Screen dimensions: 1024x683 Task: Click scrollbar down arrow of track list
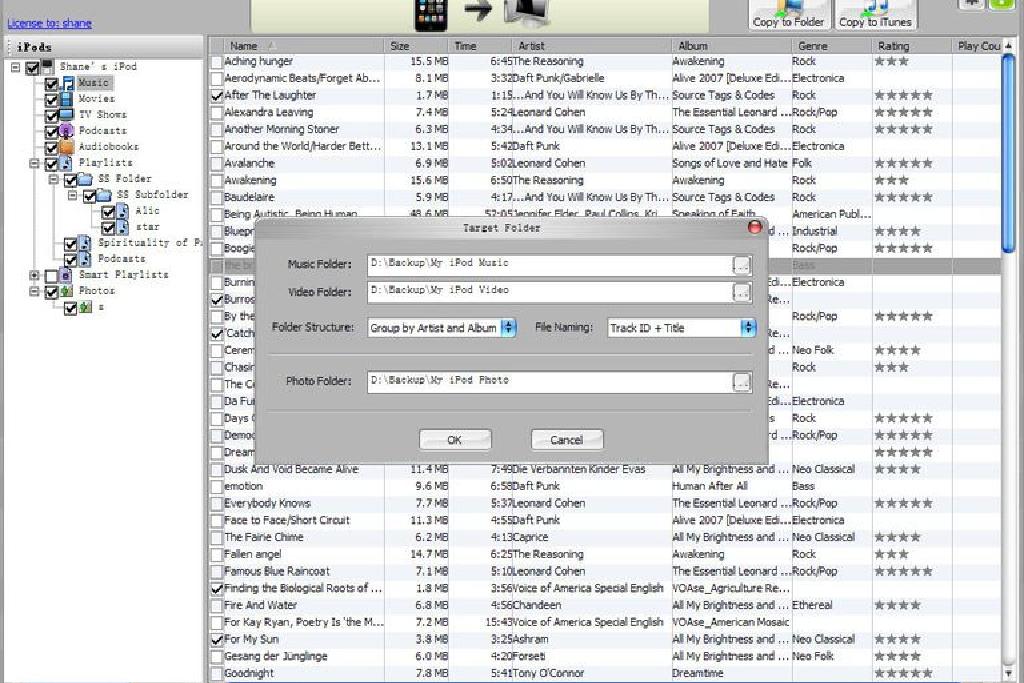point(1009,673)
